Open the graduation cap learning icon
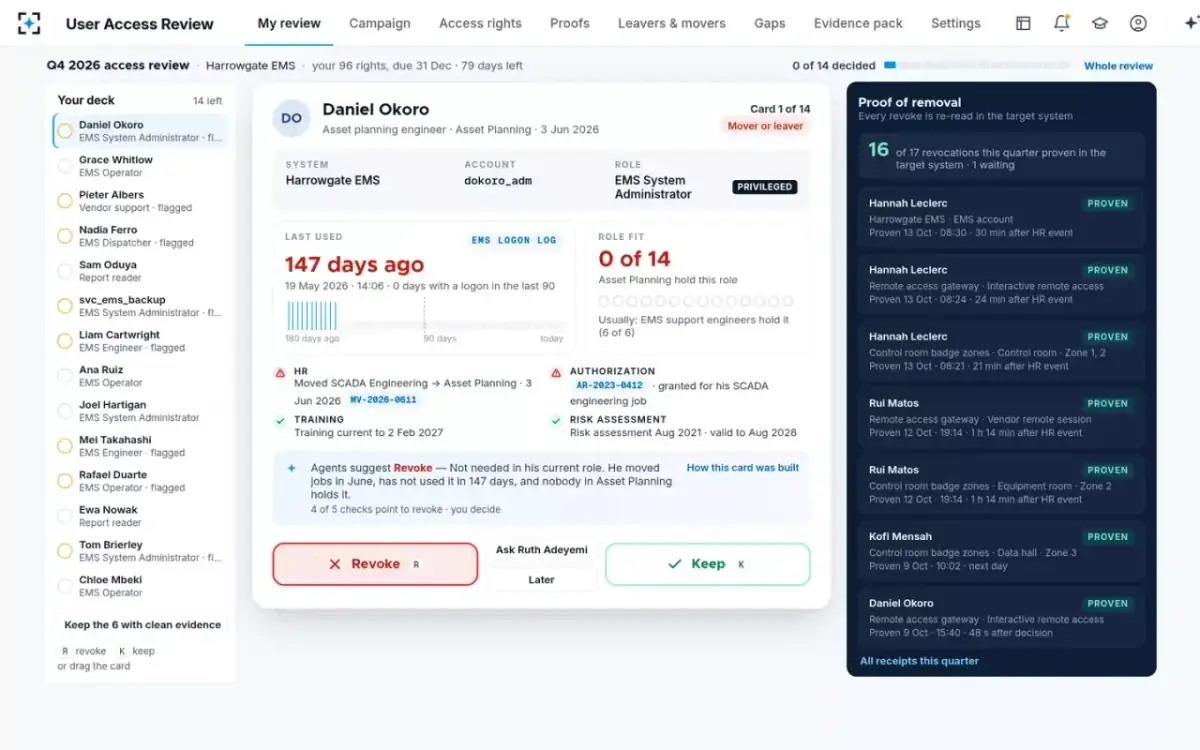1200x750 pixels. pos(1100,23)
